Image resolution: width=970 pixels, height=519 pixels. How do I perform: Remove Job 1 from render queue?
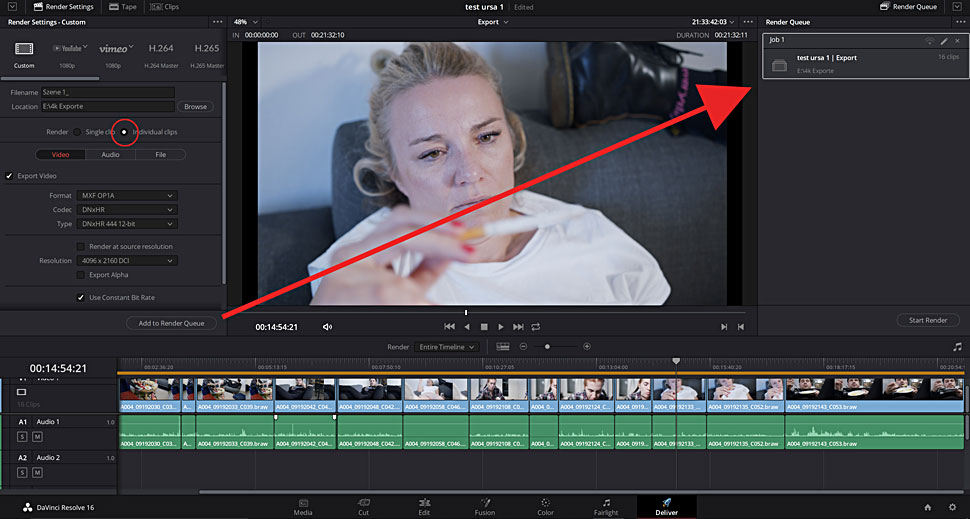957,41
